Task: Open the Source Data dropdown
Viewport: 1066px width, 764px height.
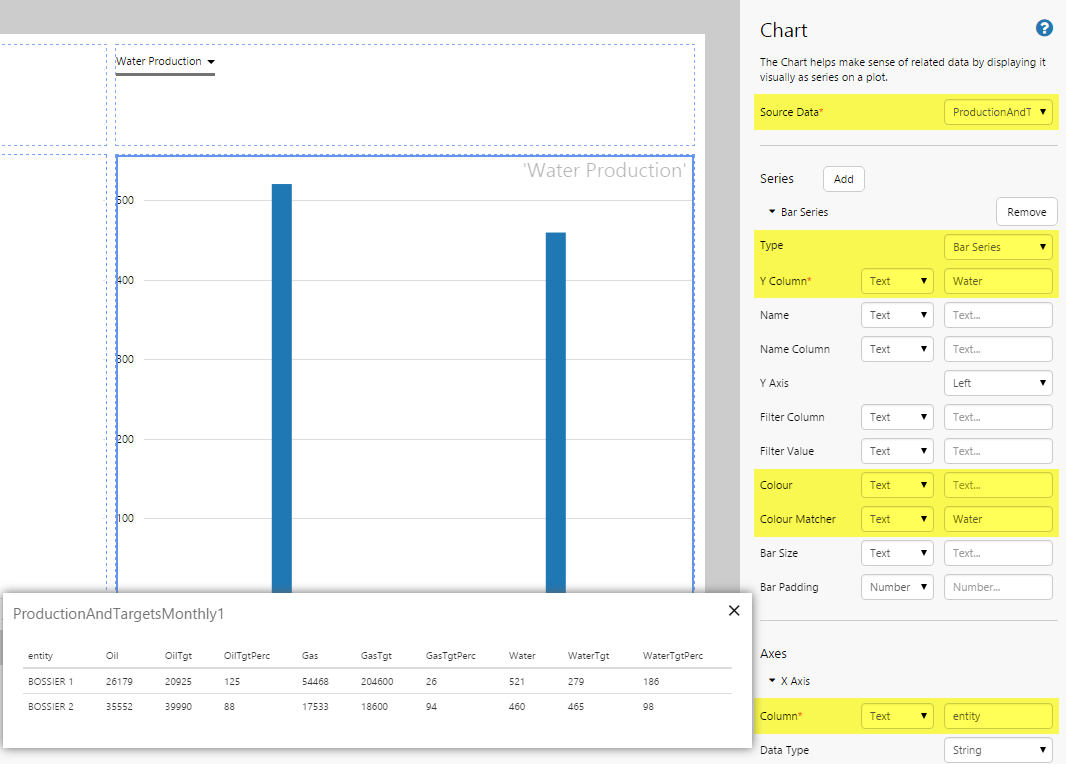Action: (x=998, y=112)
